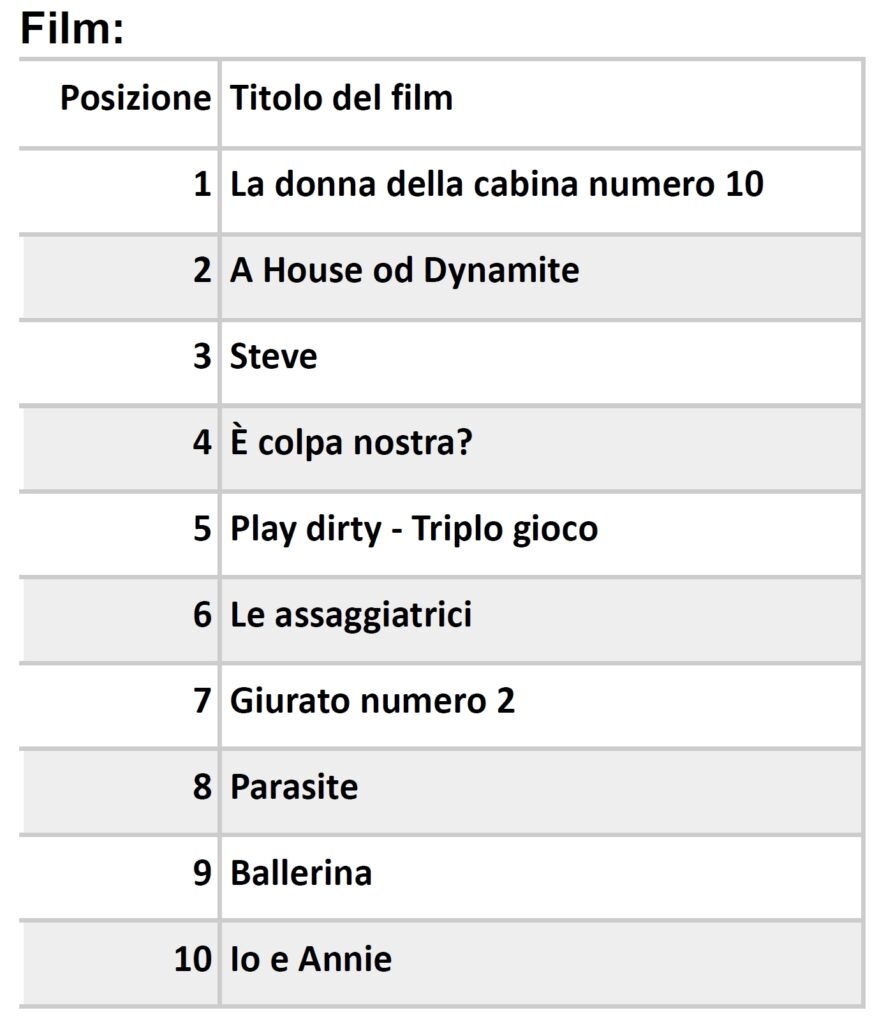
Task: Click the "Le assaggiatrici" film title
Action: tap(350, 615)
